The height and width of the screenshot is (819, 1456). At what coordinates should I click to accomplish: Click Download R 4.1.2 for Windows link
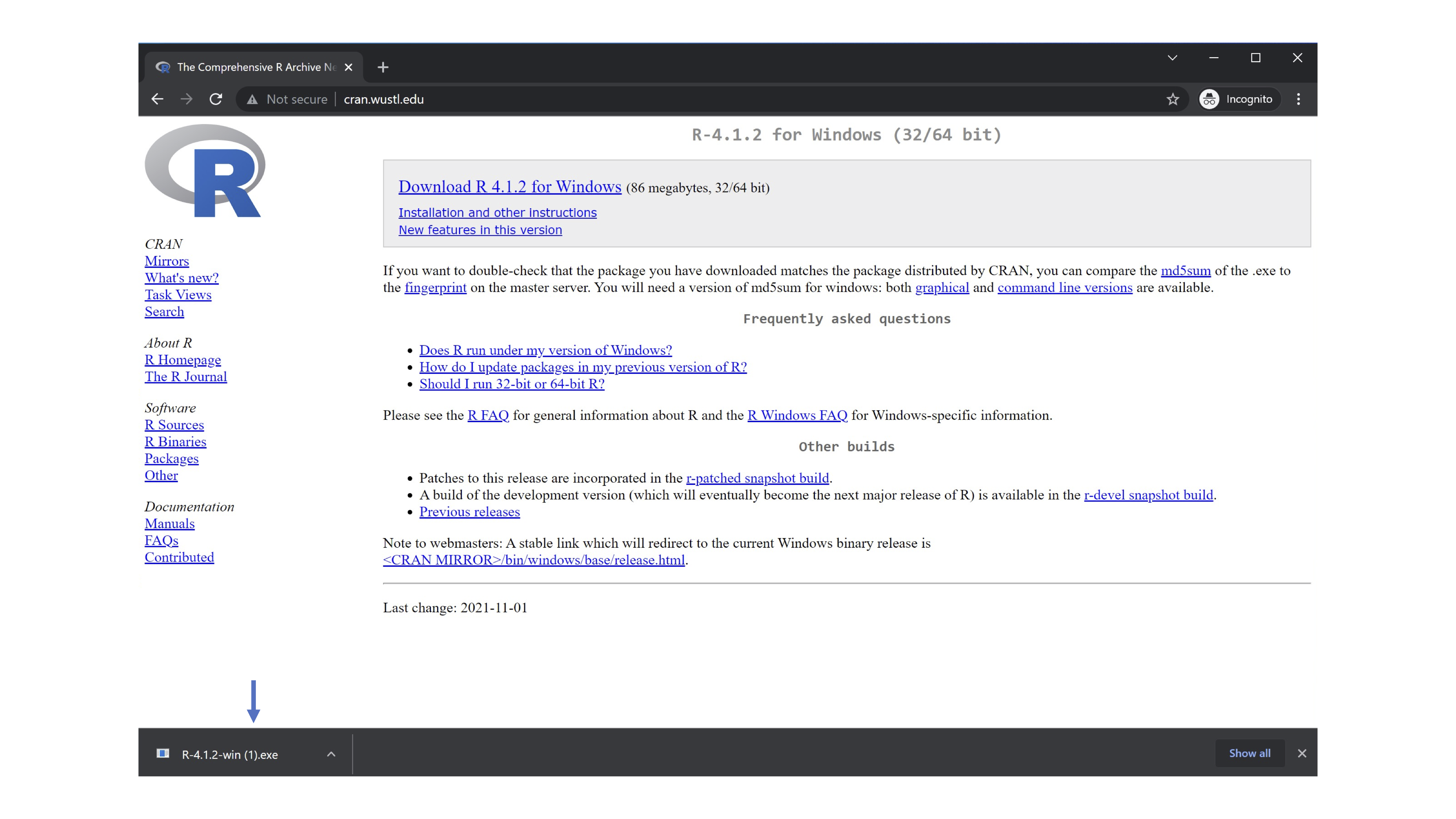click(x=509, y=186)
